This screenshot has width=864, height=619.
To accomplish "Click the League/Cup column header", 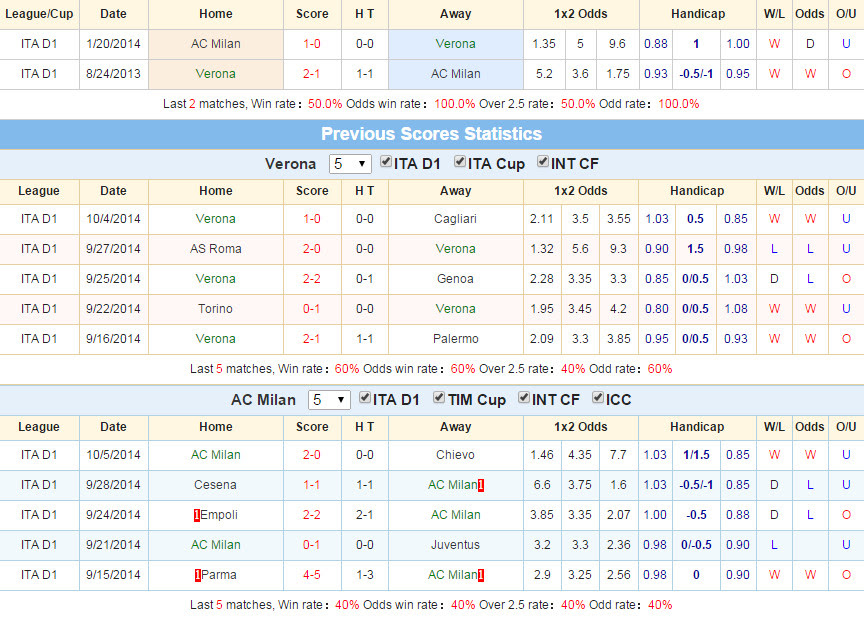I will (39, 14).
